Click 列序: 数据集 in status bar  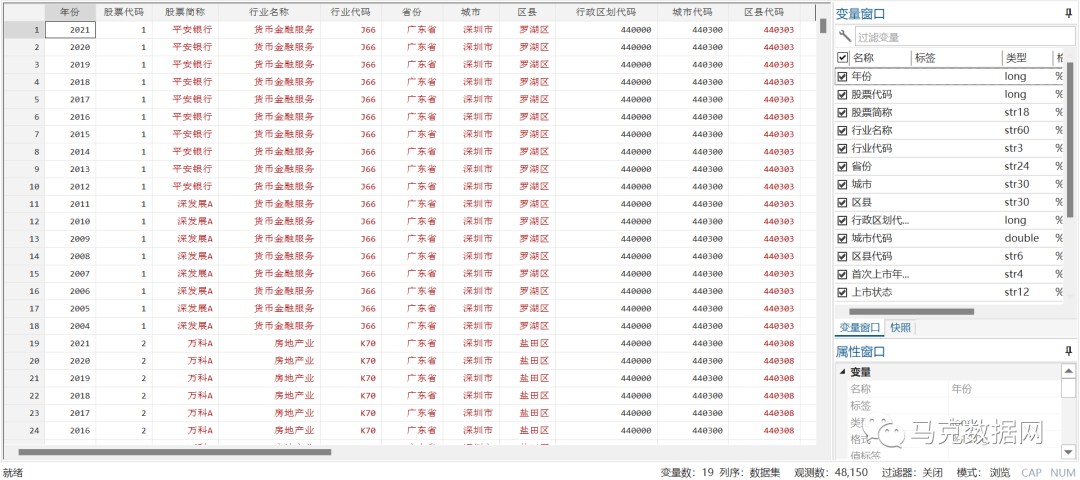750,472
